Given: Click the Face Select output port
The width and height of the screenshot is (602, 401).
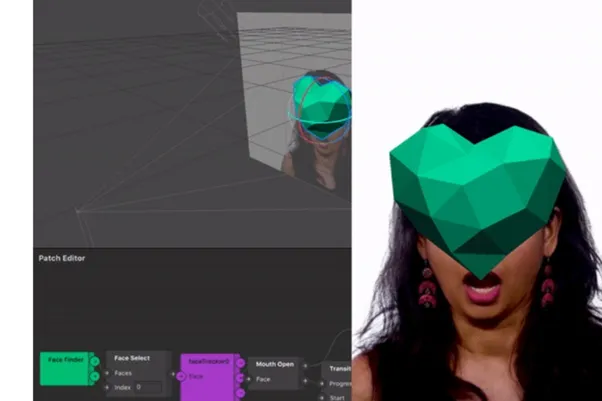Looking at the screenshot, I should (173, 374).
